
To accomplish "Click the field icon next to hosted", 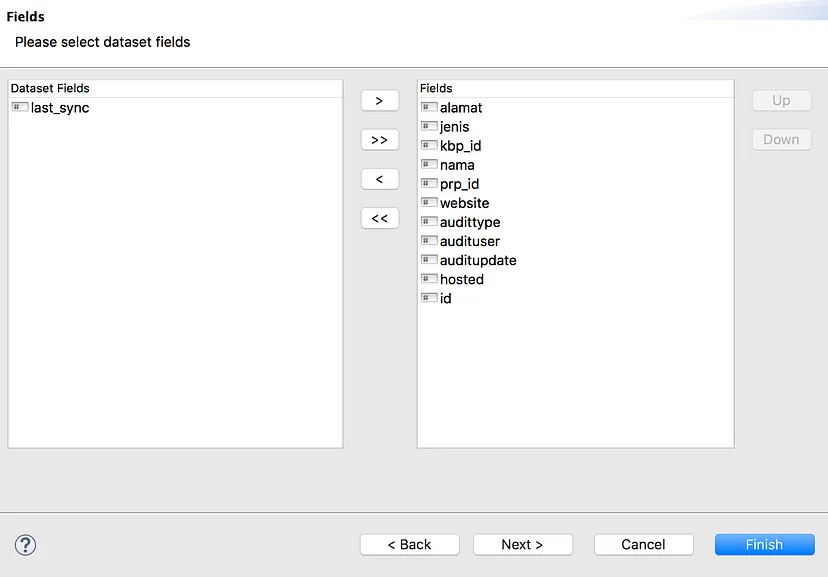I will [x=429, y=279].
